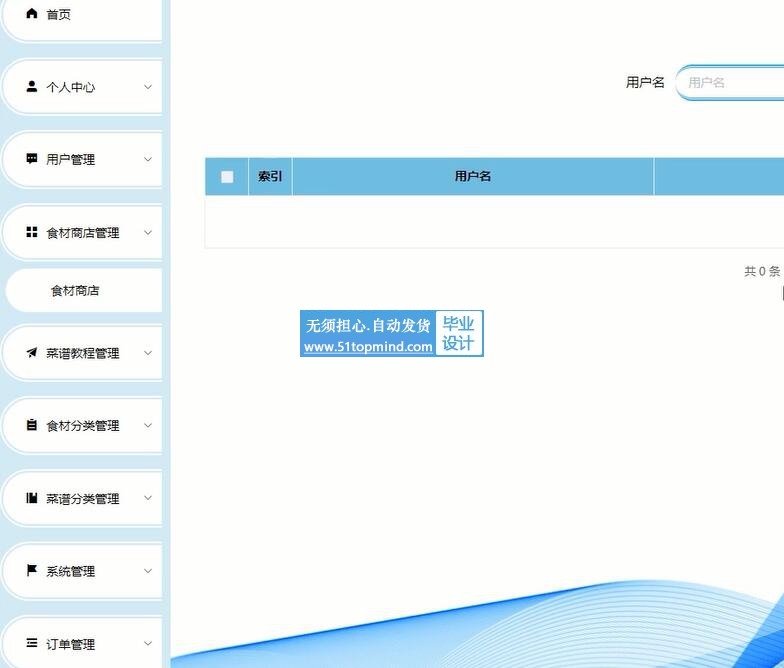Screen dimensions: 784x668
Task: Expand the 菜谱分类管理 chevron
Action: pyautogui.click(x=148, y=498)
